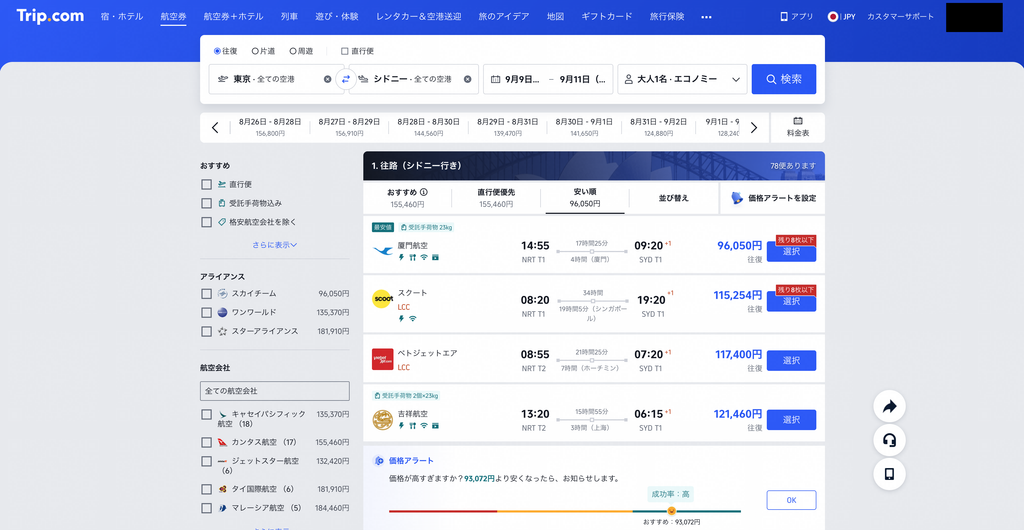Expand さらに表示 under the おすすめ filters
1024x530 pixels.
point(275,245)
